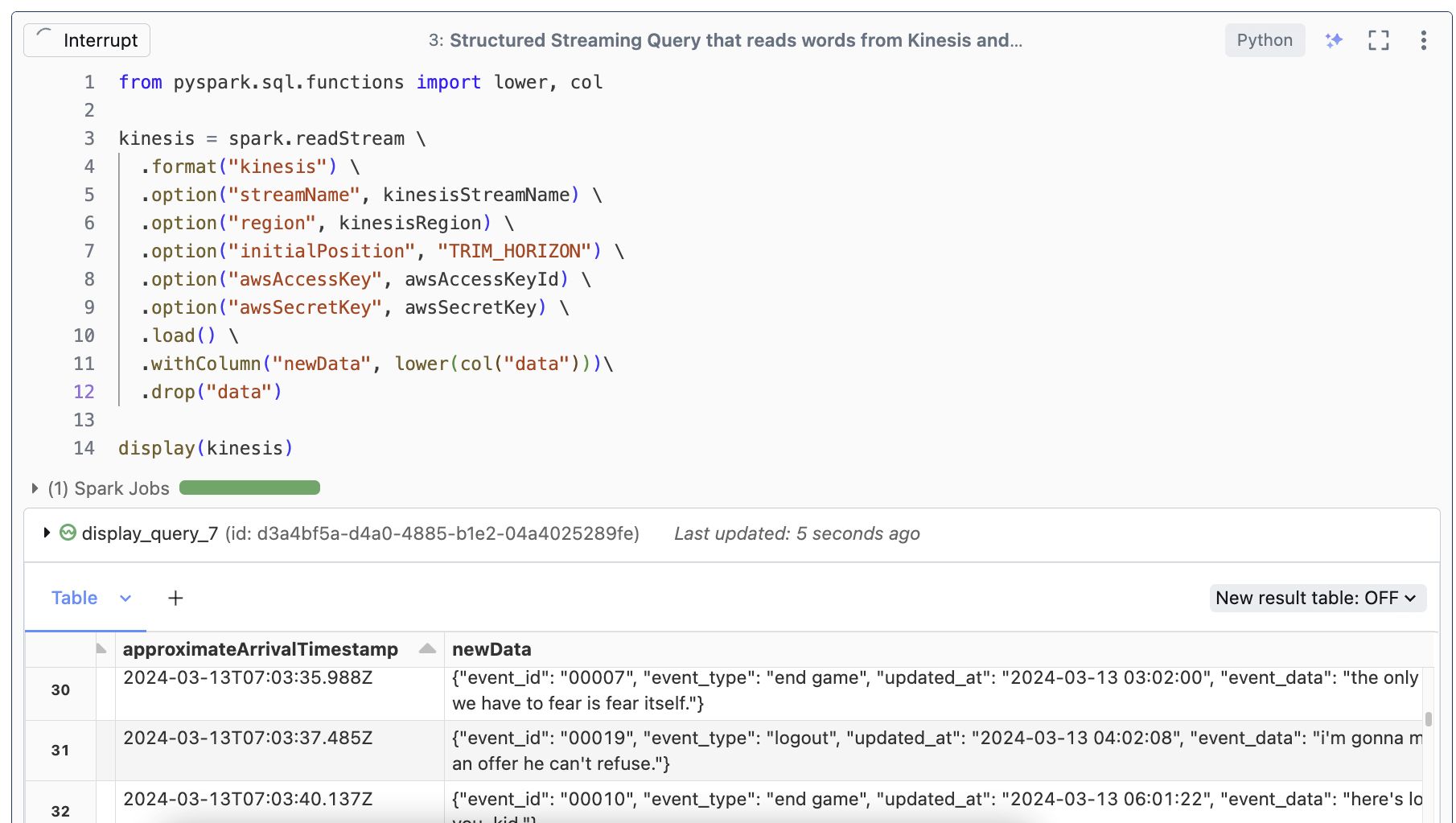This screenshot has height=823, width=1456.
Task: Add a visualization with the plus icon
Action: coord(175,598)
